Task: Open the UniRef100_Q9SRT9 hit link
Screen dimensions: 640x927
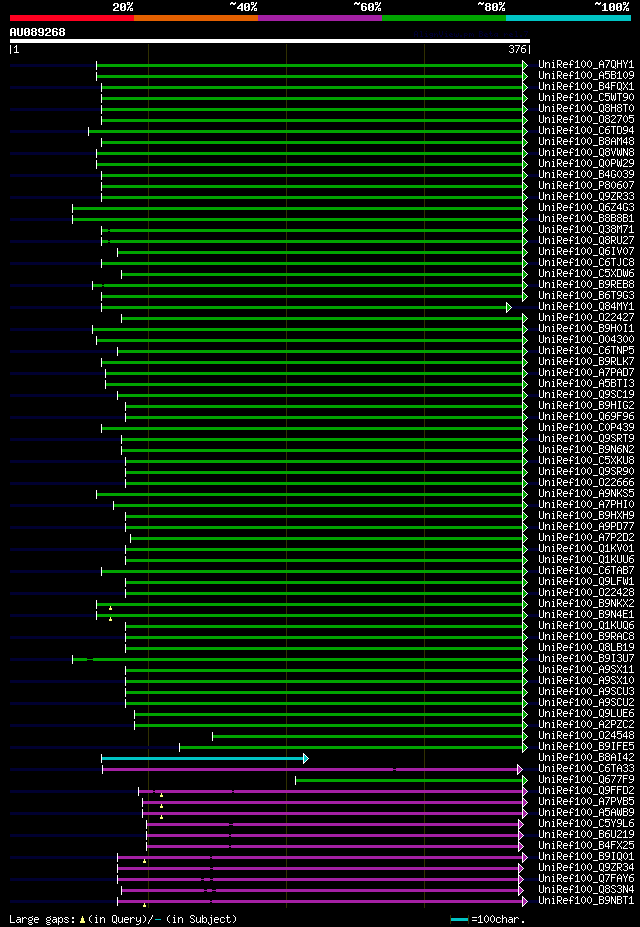Action: pos(586,439)
